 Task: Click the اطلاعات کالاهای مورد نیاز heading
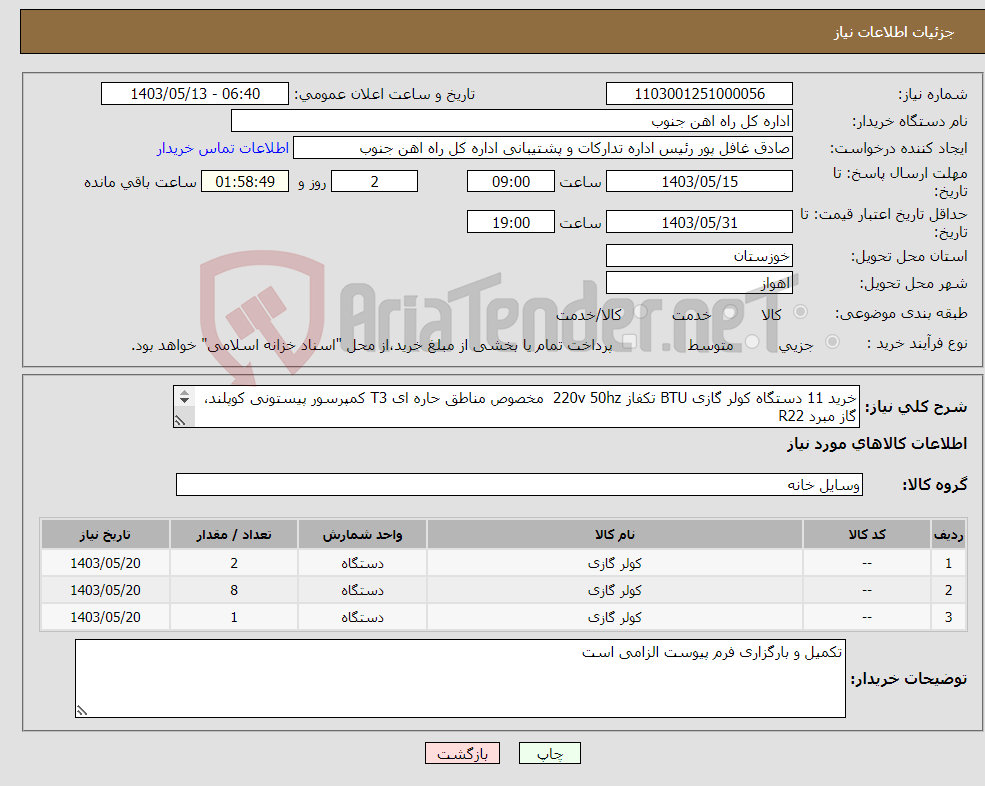click(x=877, y=444)
